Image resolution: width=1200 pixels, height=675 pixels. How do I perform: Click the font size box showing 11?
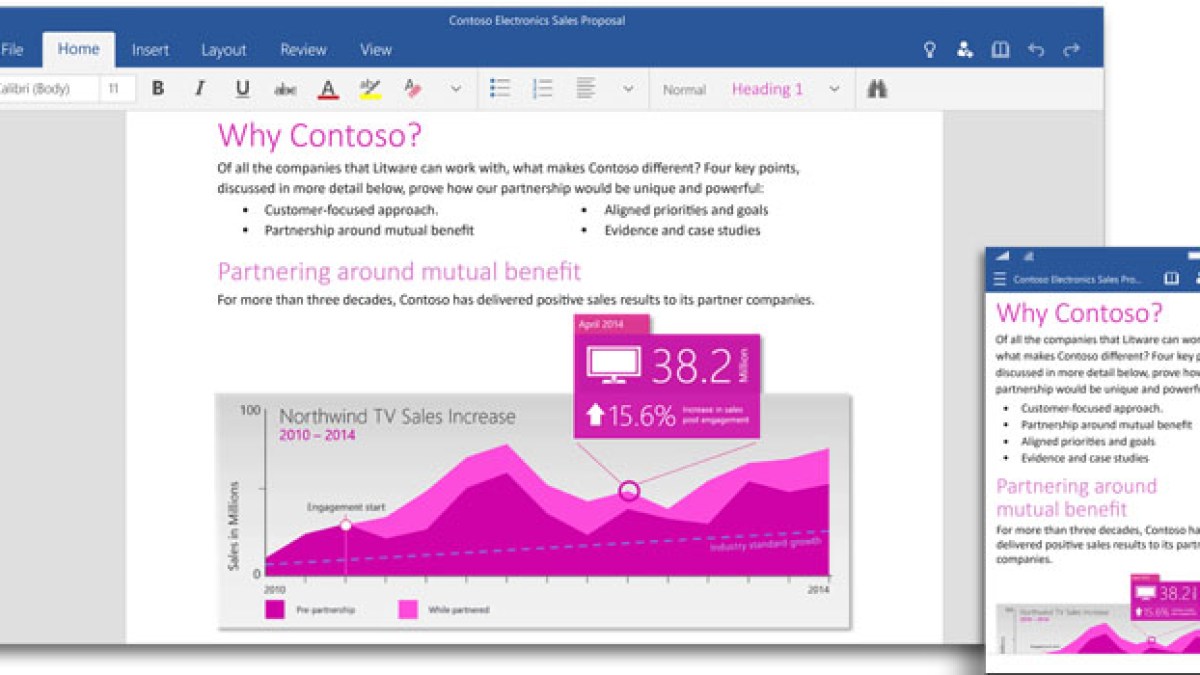pos(115,89)
